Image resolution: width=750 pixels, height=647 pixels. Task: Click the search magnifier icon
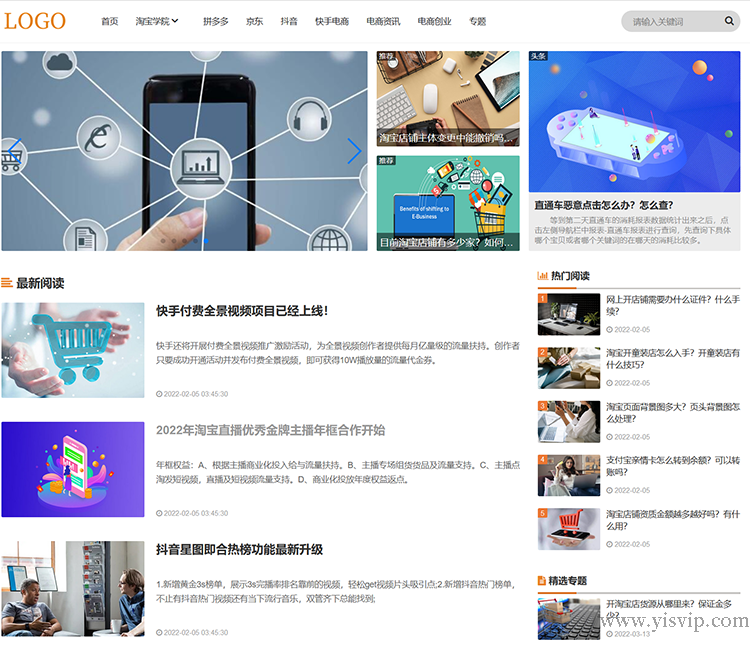[x=730, y=21]
